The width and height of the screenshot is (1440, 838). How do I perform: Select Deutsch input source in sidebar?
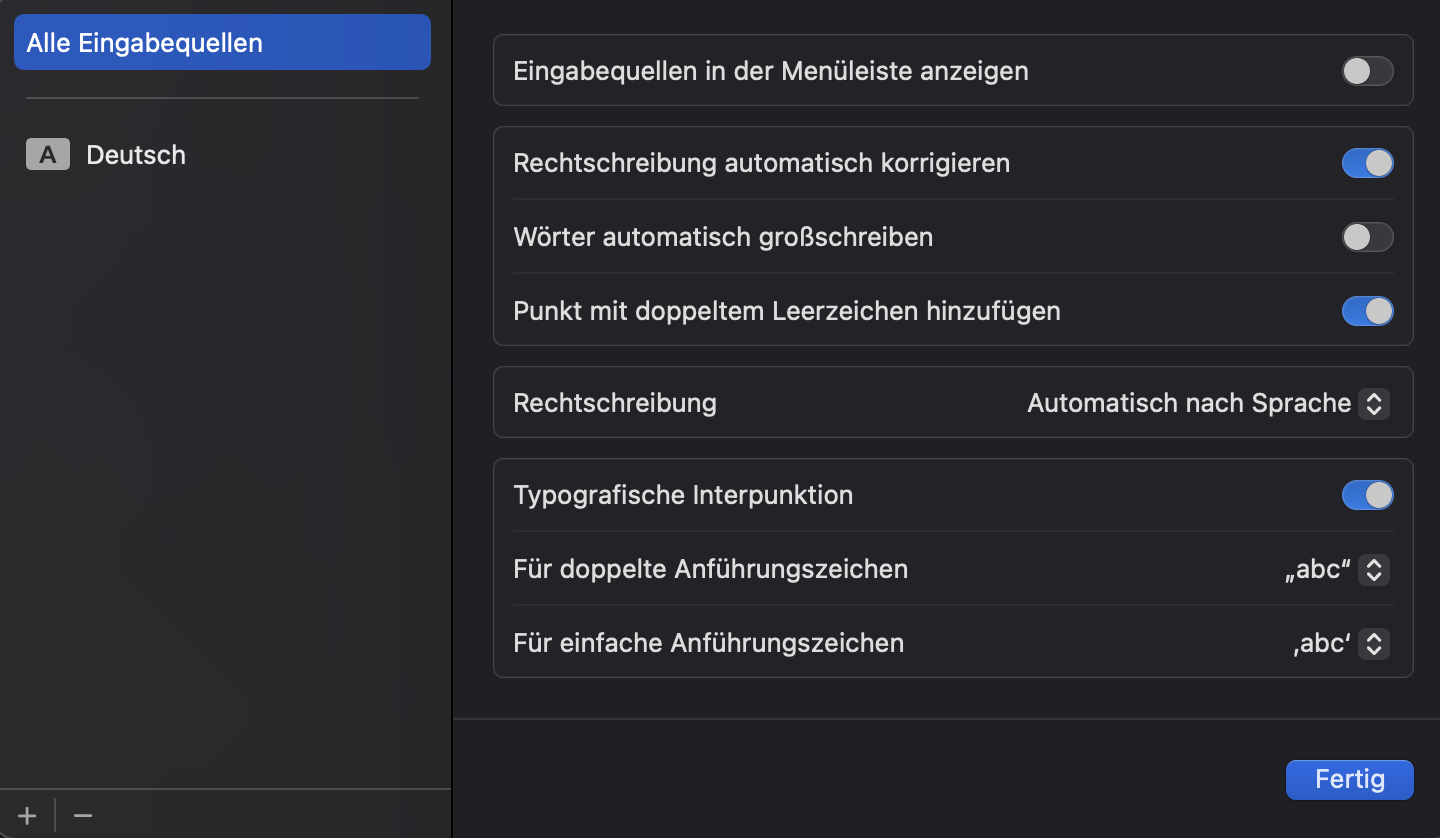(136, 155)
